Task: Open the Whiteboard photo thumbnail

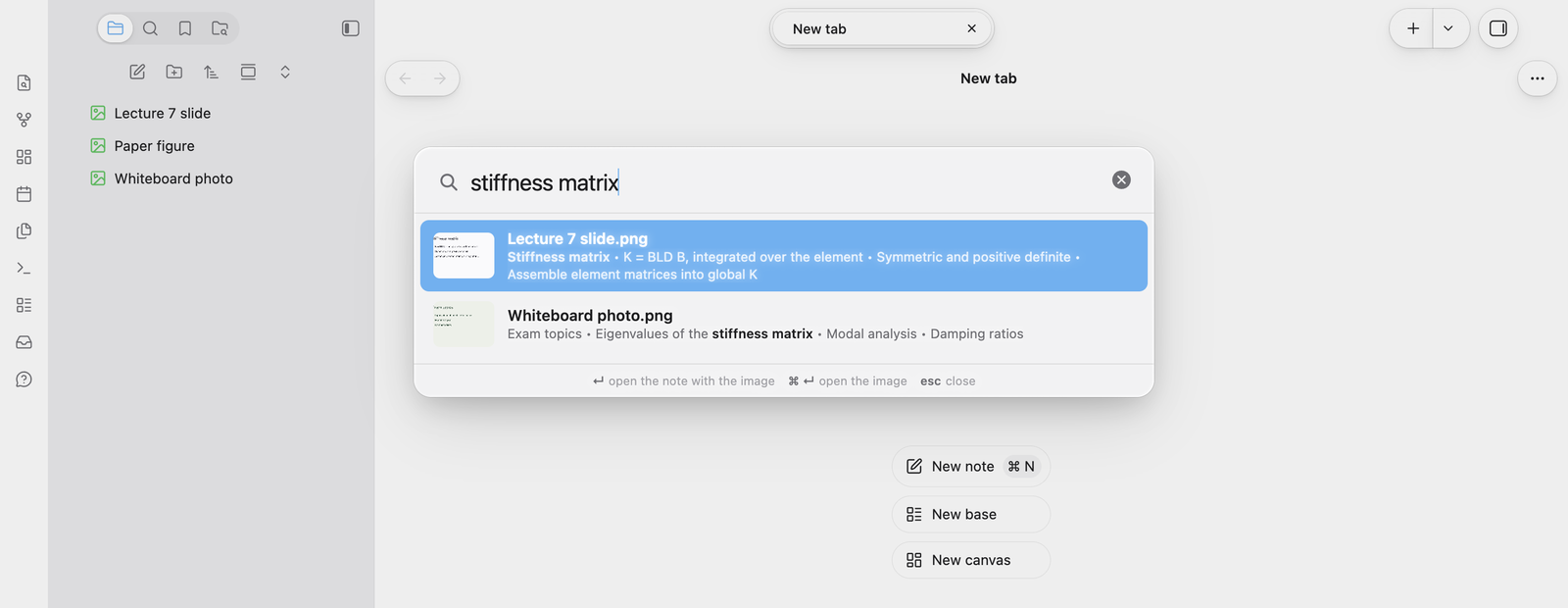Action: coord(464,324)
